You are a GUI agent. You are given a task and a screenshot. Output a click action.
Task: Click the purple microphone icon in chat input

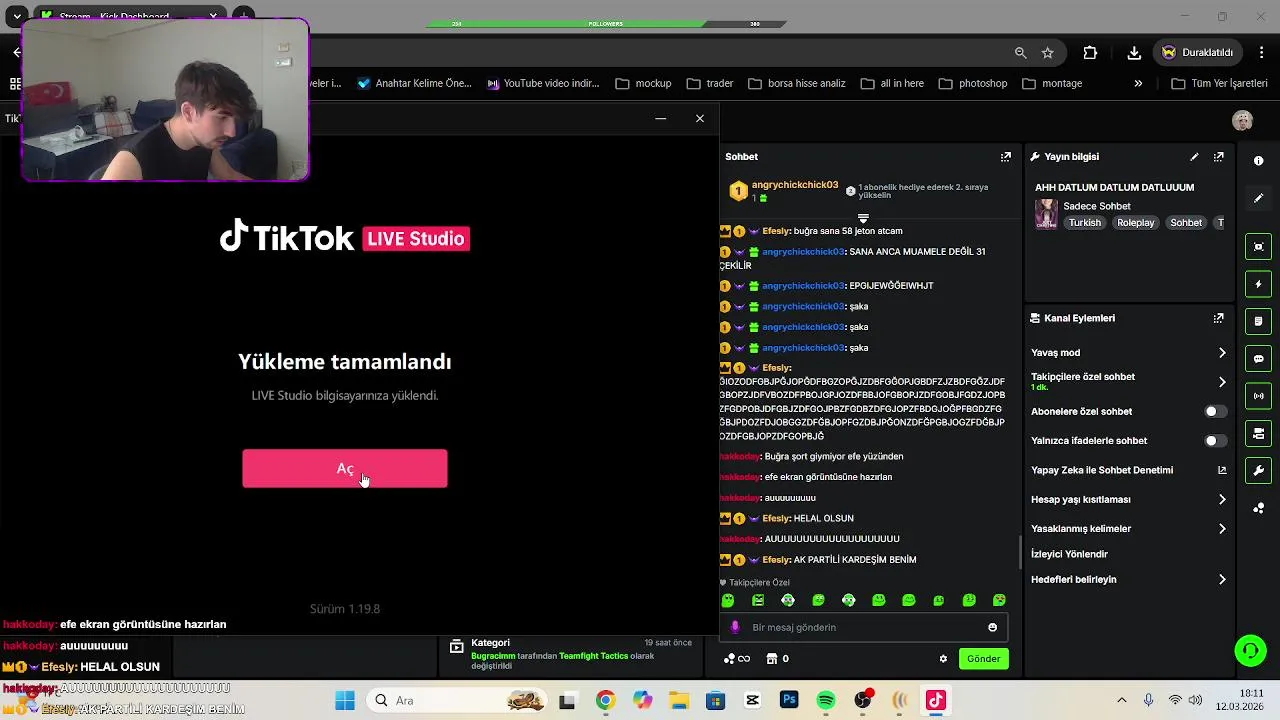coord(735,627)
